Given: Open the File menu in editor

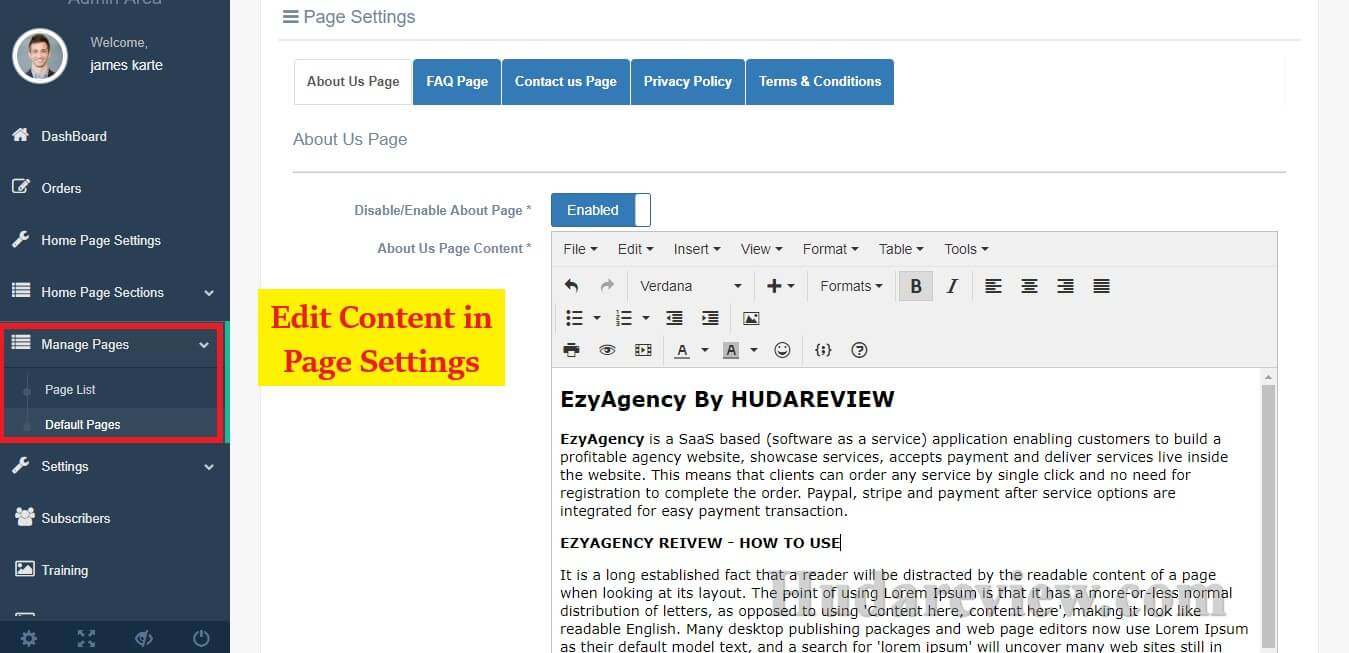Looking at the screenshot, I should pyautogui.click(x=580, y=249).
